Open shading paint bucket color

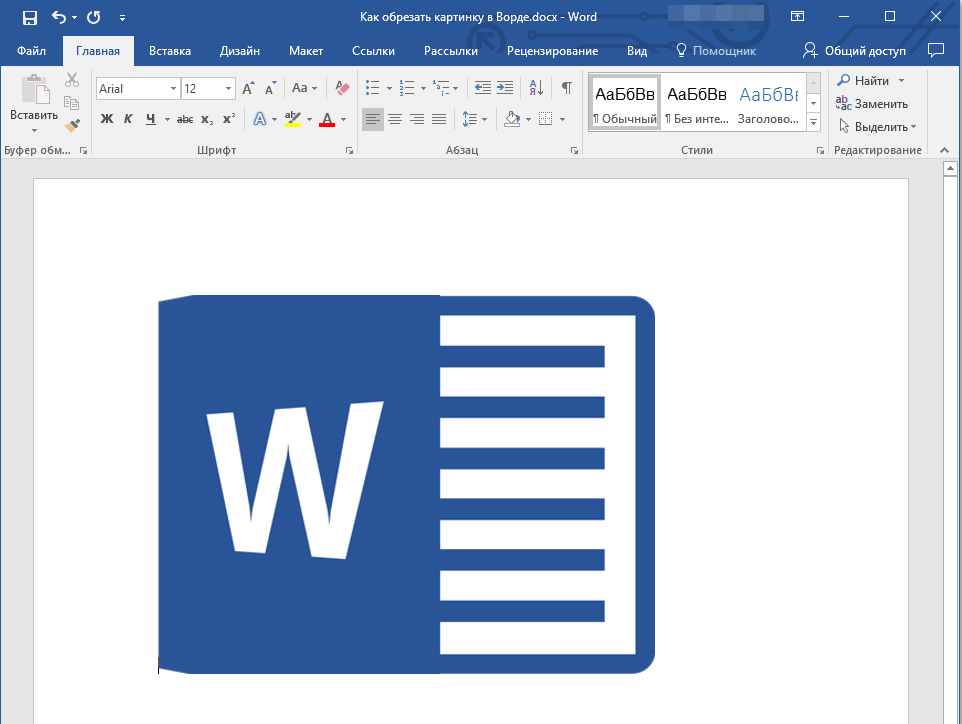click(512, 119)
